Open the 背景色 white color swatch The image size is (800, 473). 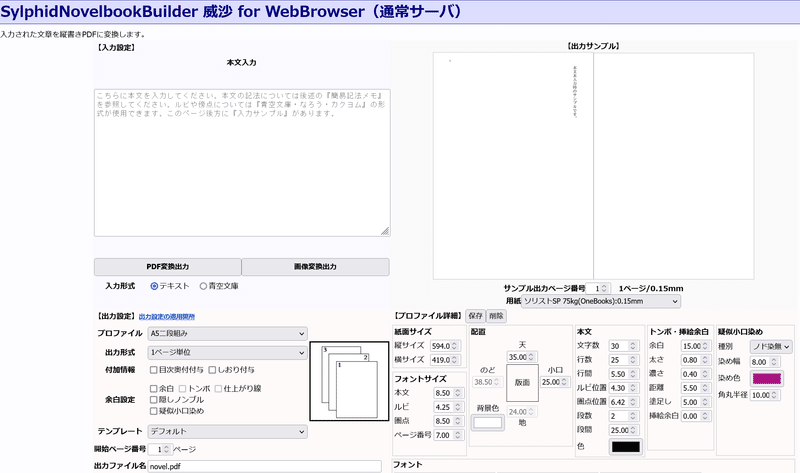coord(488,422)
